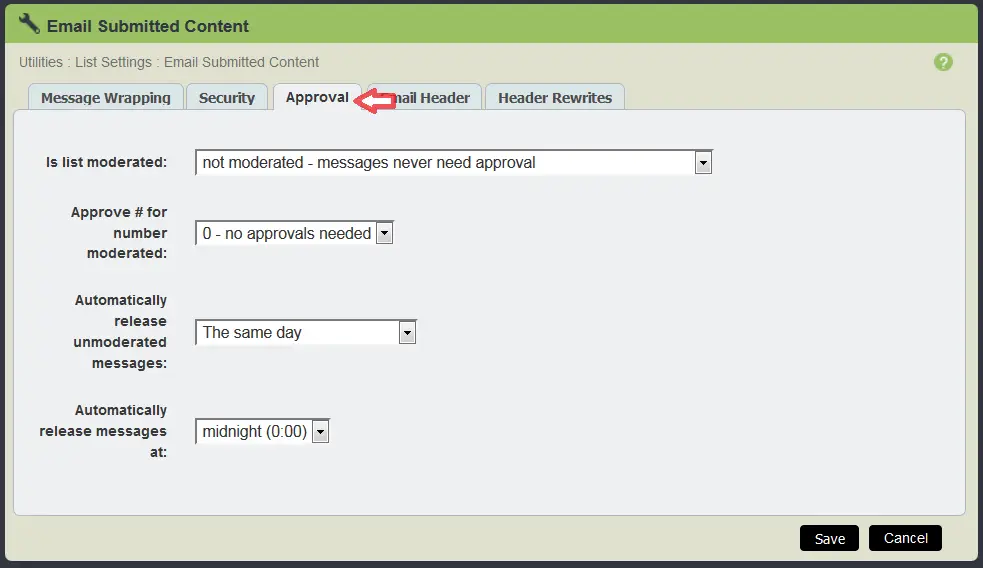This screenshot has height=568, width=983.
Task: Click the breadcrumb 'Utilities : List Settings' text
Action: click(85, 62)
